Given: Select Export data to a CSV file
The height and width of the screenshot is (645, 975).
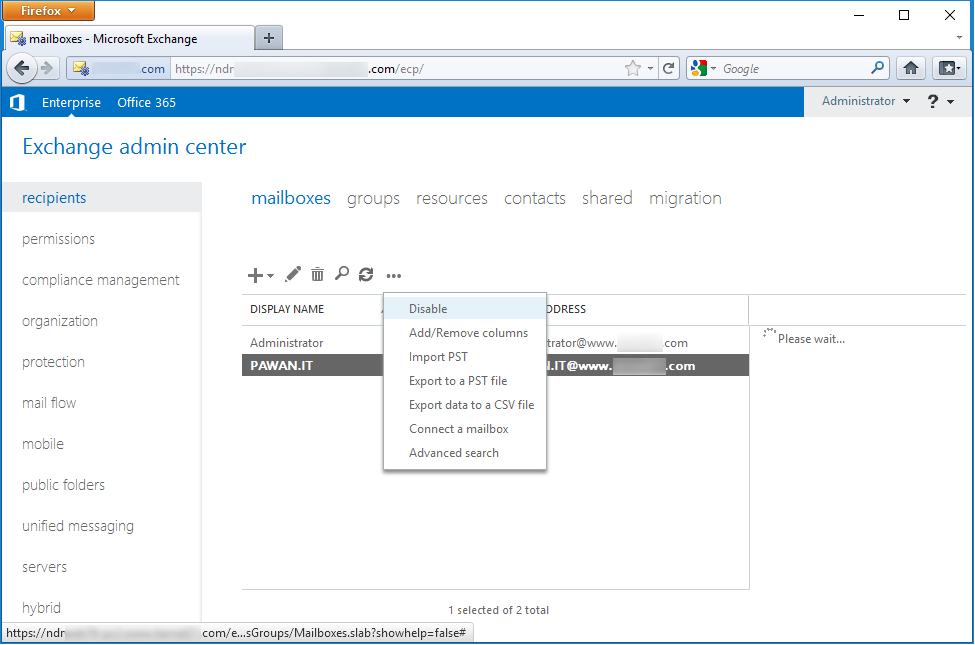Looking at the screenshot, I should point(464,405).
